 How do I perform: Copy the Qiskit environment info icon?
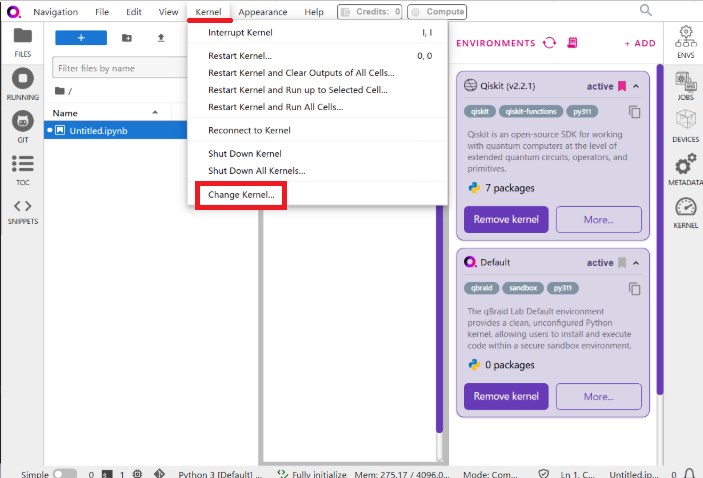634,112
